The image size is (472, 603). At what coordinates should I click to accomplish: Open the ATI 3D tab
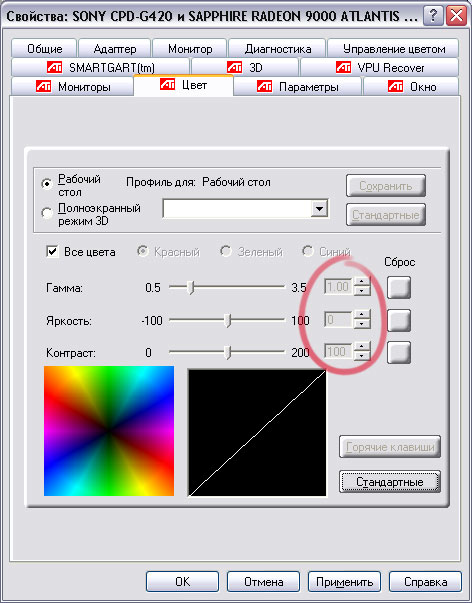click(x=245, y=68)
